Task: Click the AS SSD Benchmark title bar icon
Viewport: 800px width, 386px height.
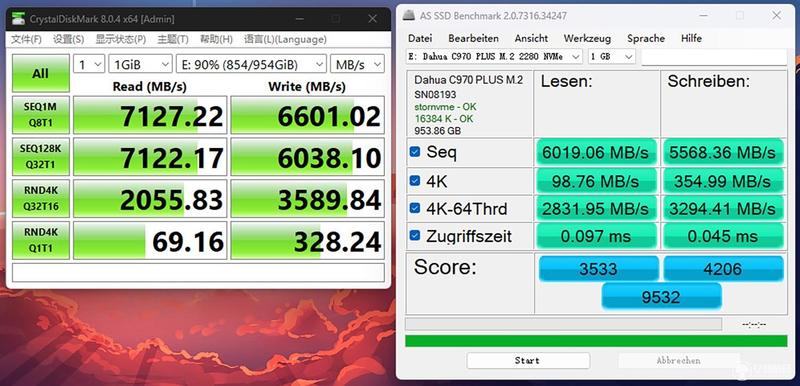Action: click(408, 16)
